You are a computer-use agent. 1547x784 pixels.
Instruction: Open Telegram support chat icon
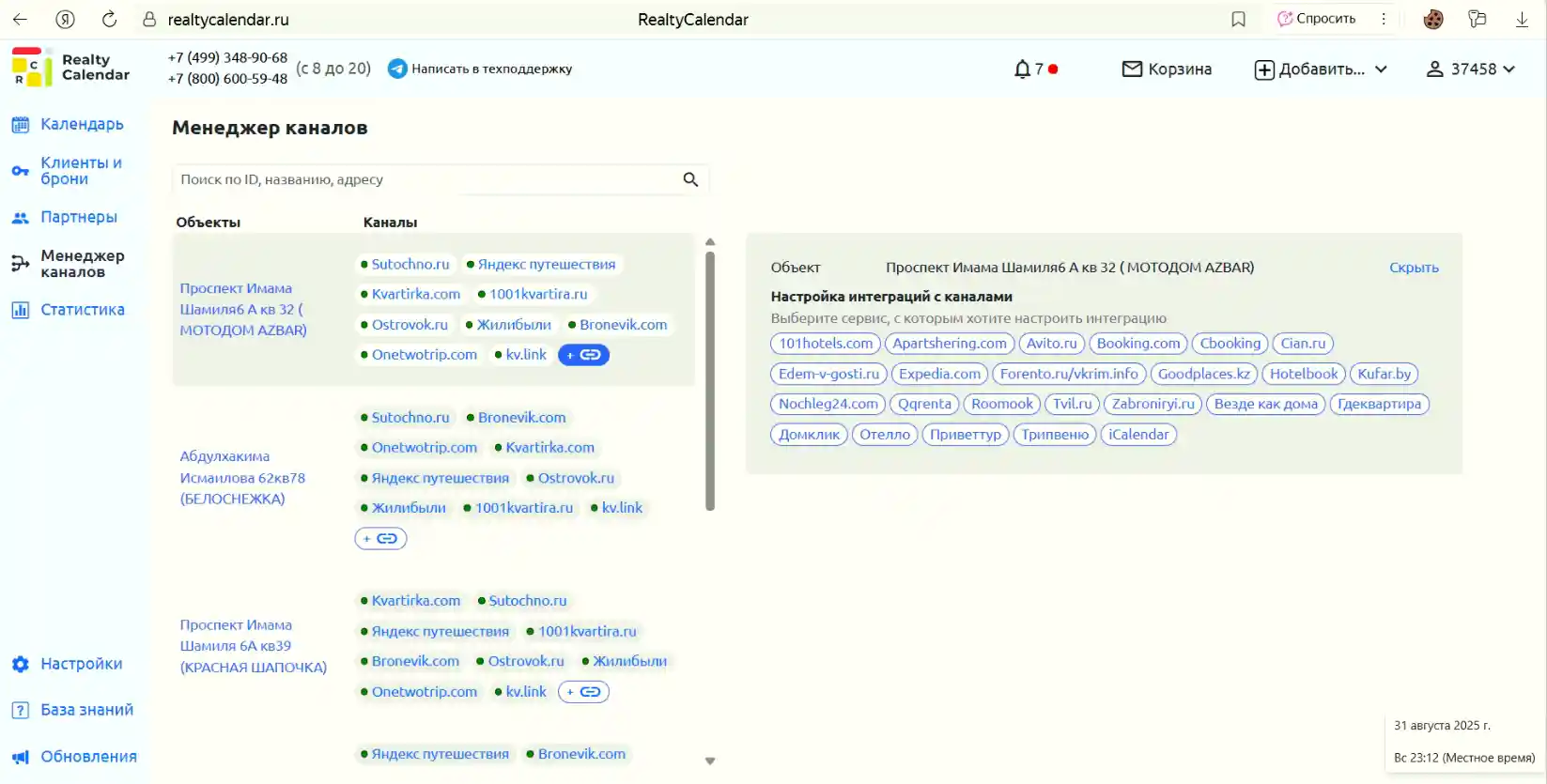[x=397, y=69]
